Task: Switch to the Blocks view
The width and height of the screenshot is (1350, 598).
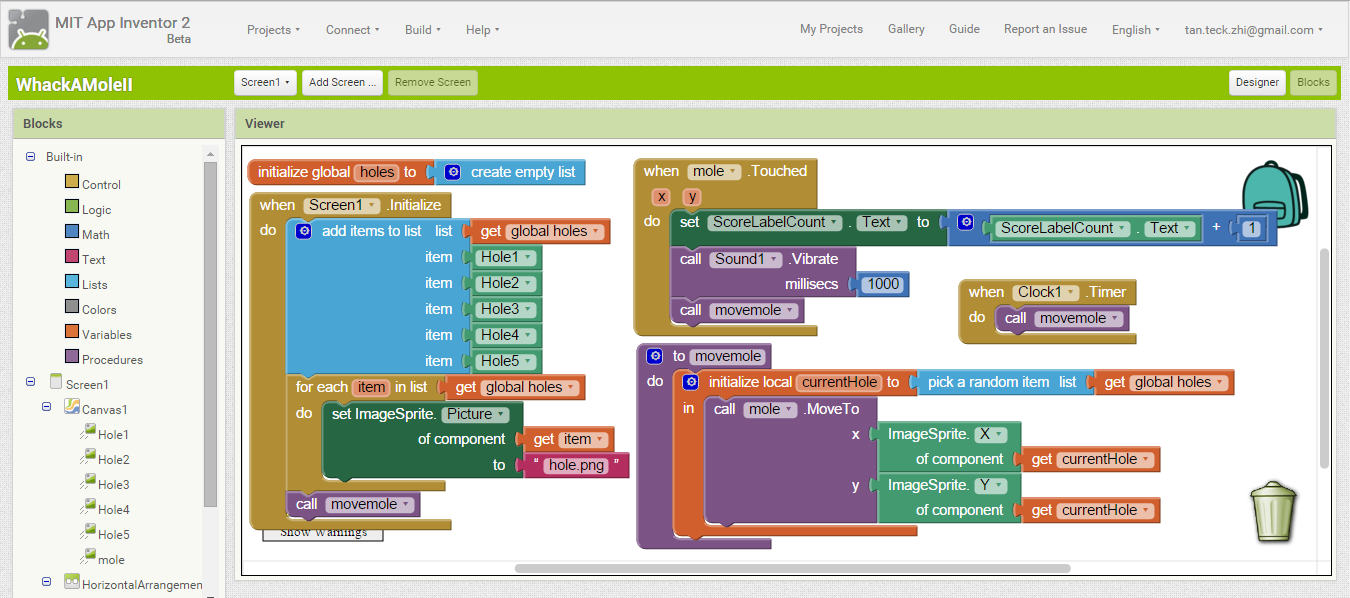Action: point(1313,83)
